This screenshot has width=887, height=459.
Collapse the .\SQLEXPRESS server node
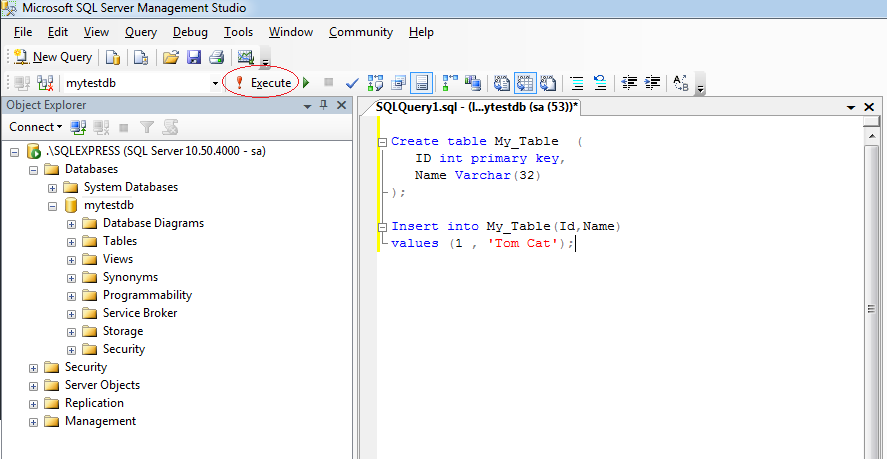15,152
